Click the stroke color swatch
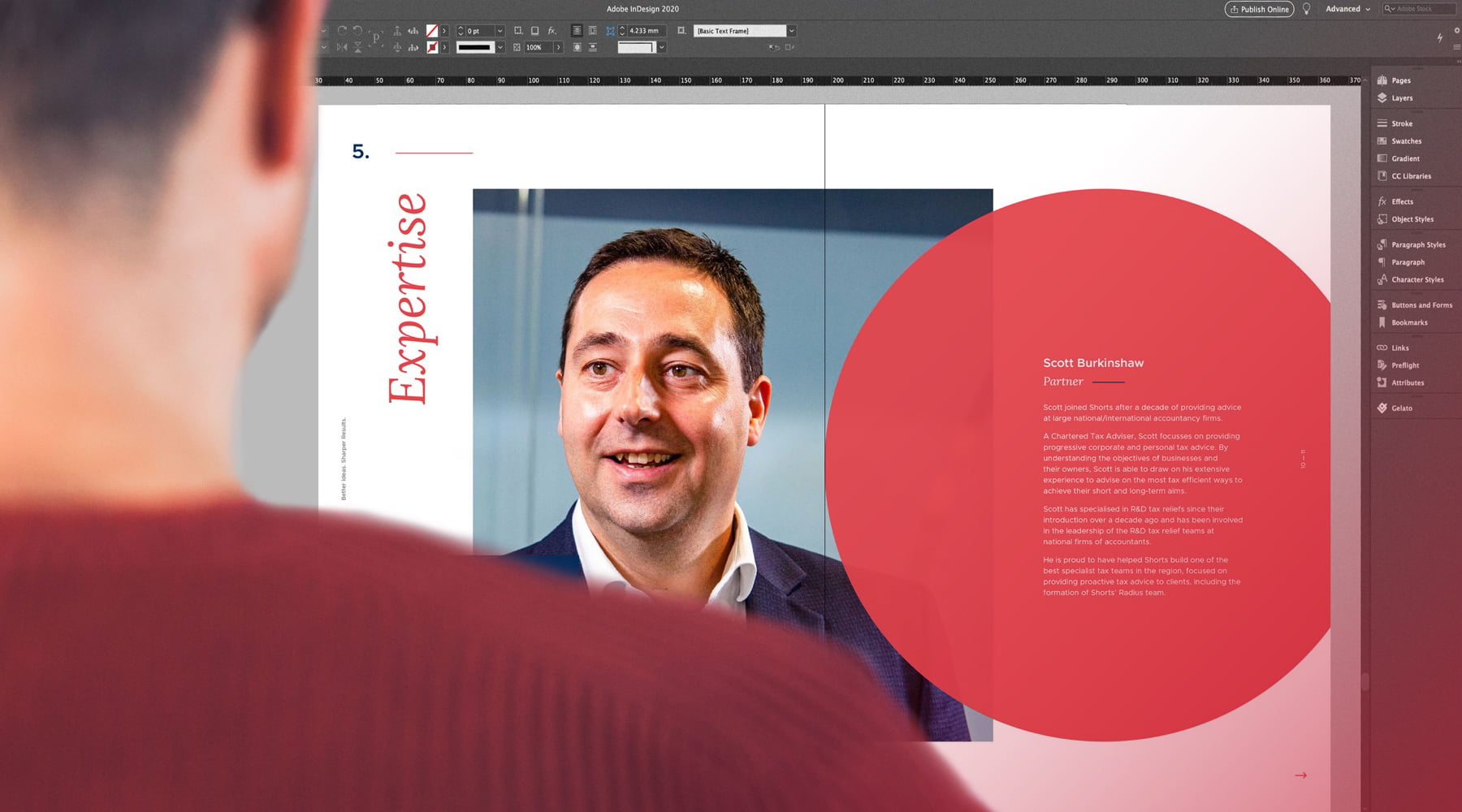The height and width of the screenshot is (812, 1462). click(432, 47)
